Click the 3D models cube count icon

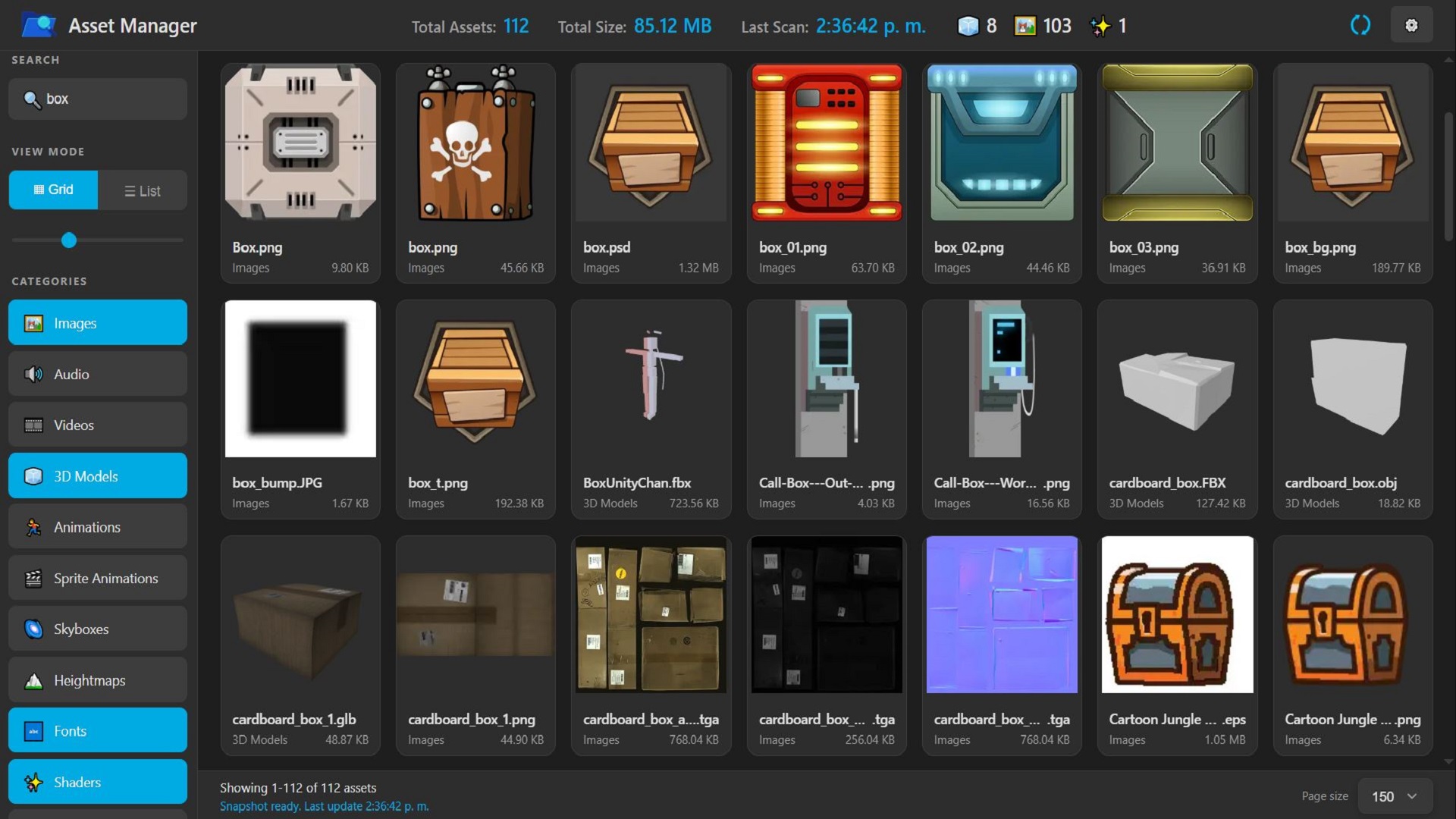coord(968,26)
